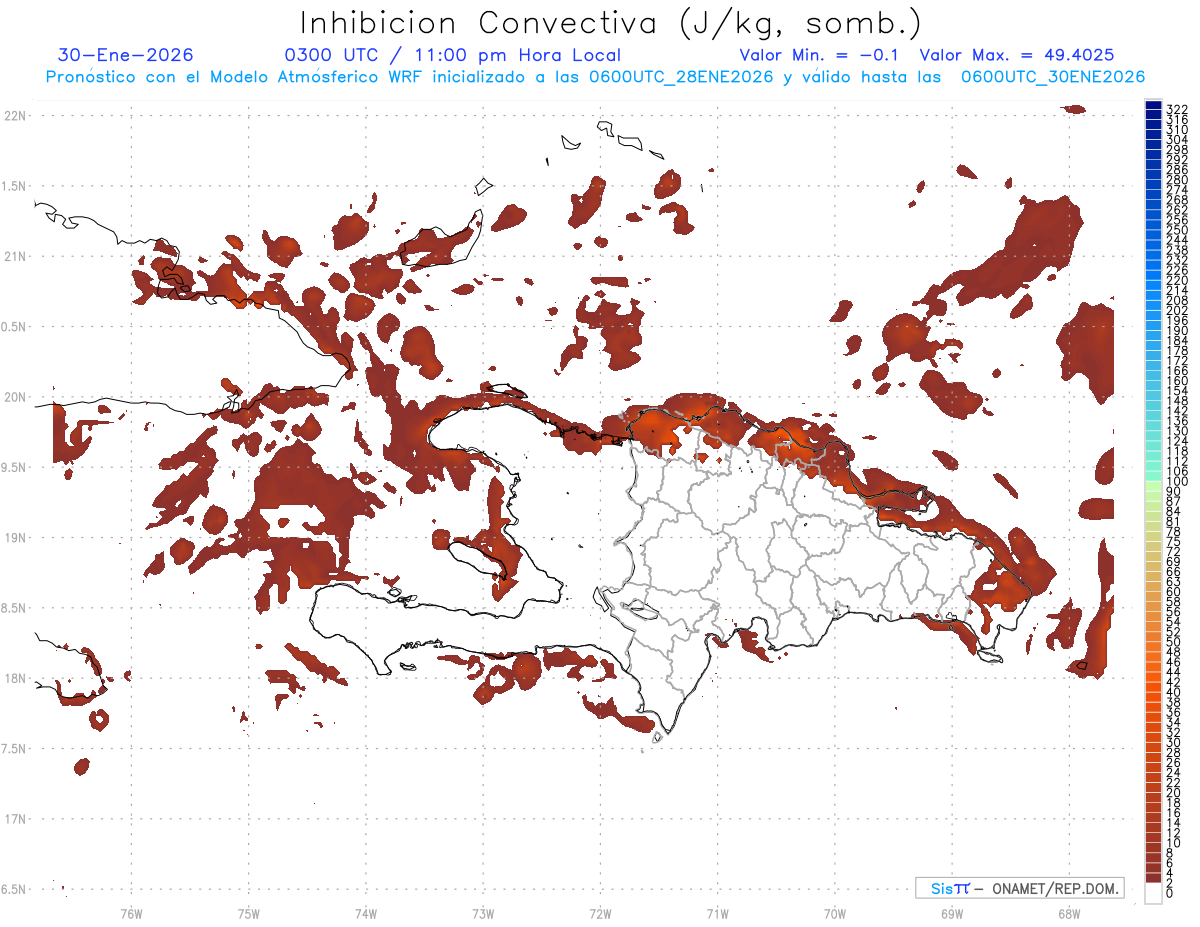Click the '18N' latitude label
The image size is (1200, 927).
pos(14,679)
